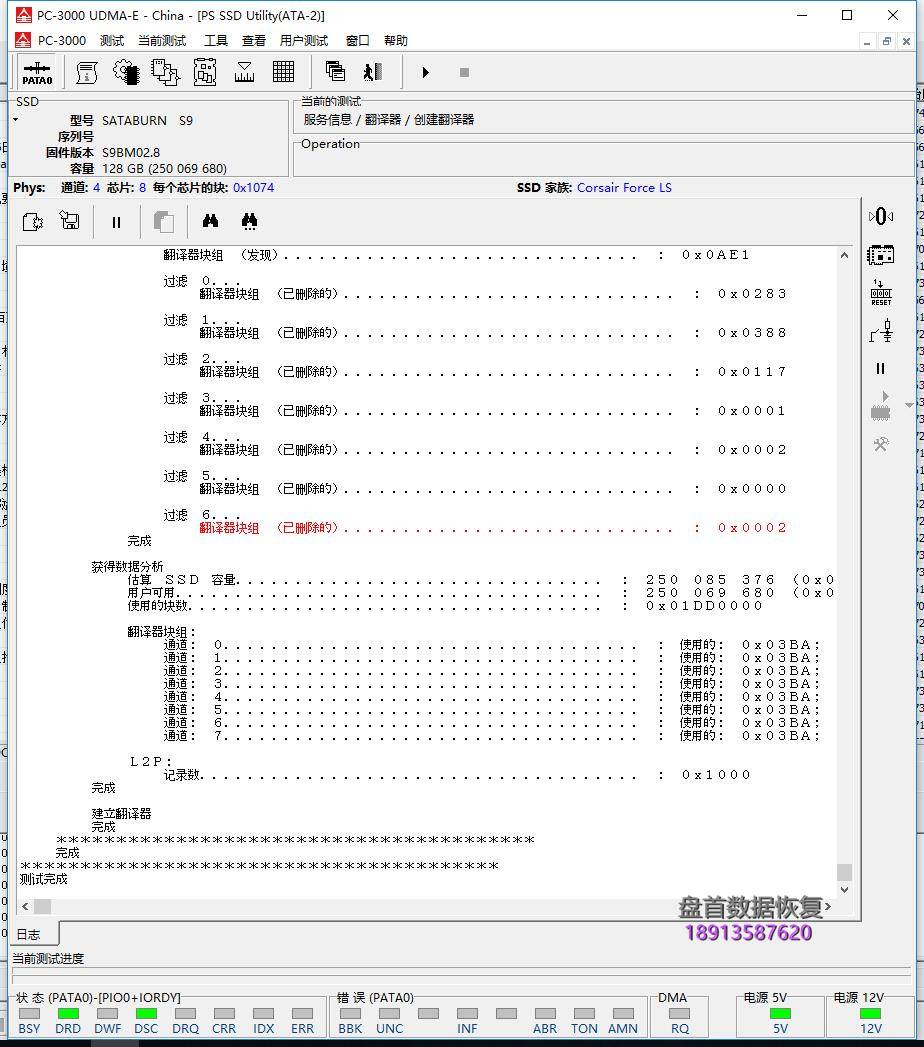Click the gear-and-chip settings icon
This screenshot has height=1047, width=924.
click(126, 72)
